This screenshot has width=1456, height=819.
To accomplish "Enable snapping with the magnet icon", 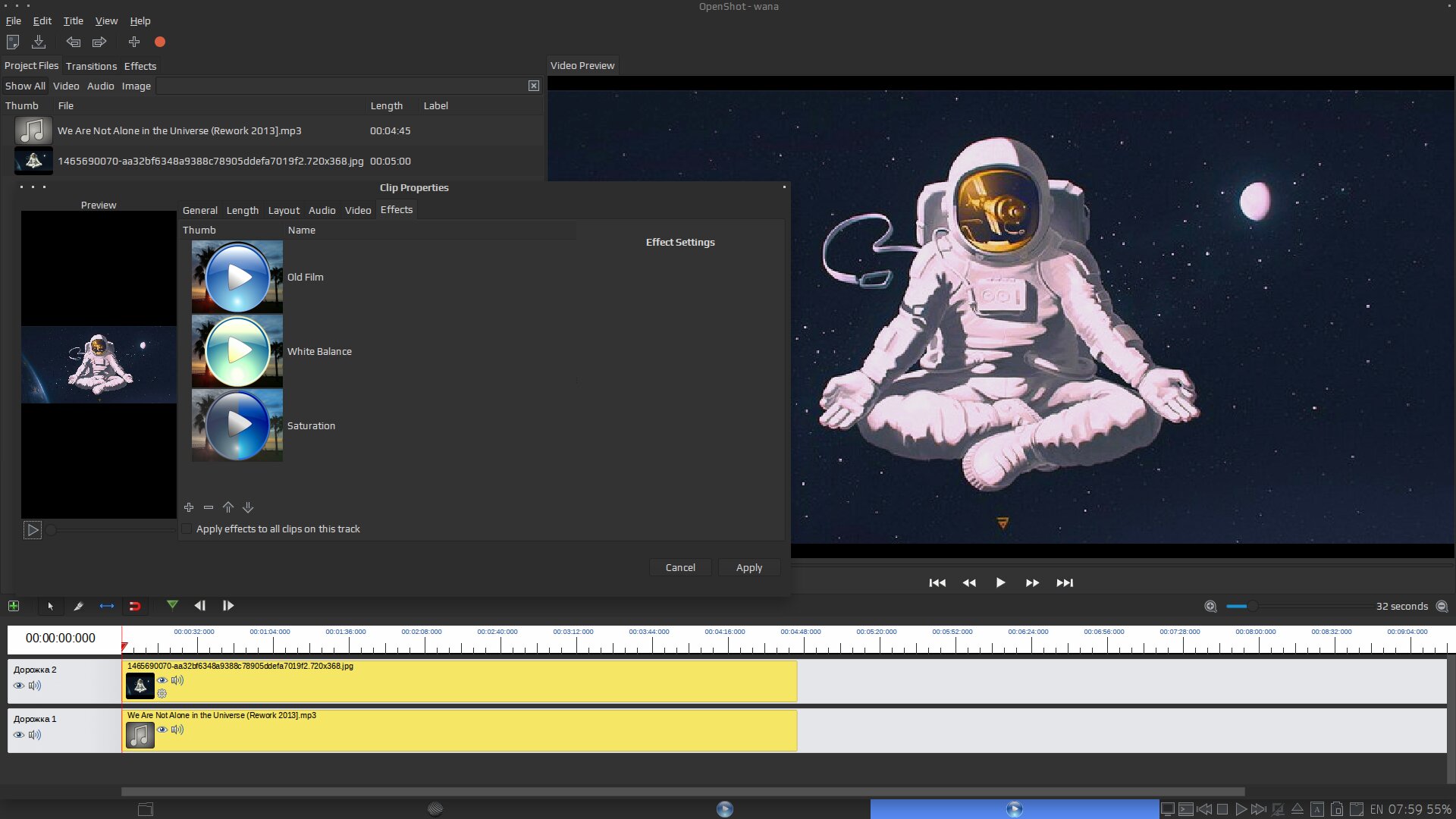I will (x=136, y=605).
